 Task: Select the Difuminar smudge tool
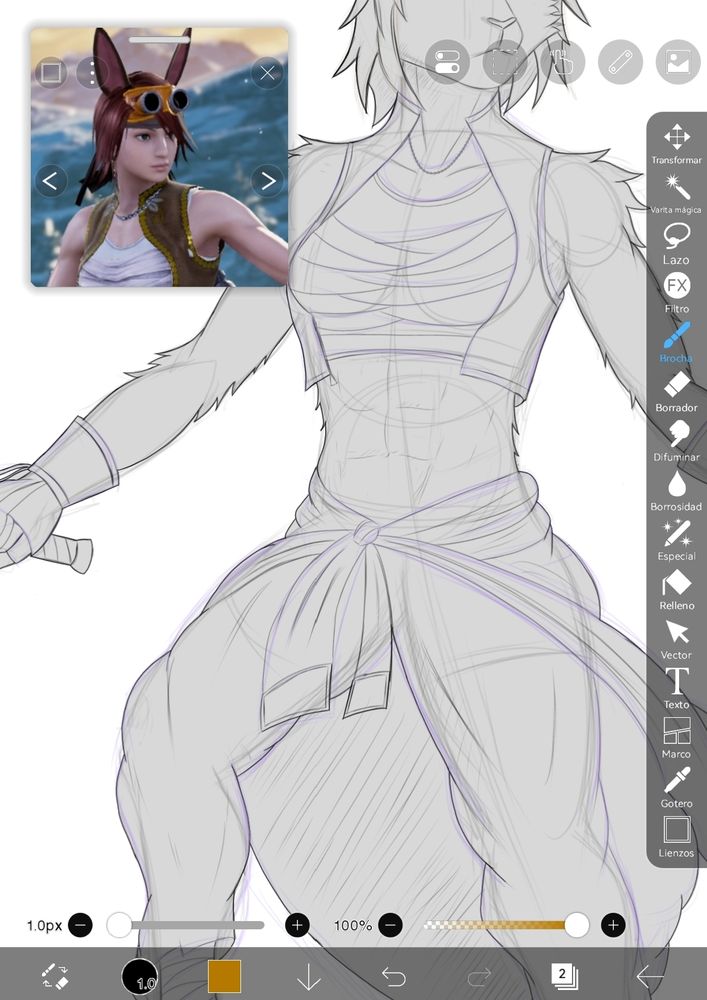click(676, 441)
